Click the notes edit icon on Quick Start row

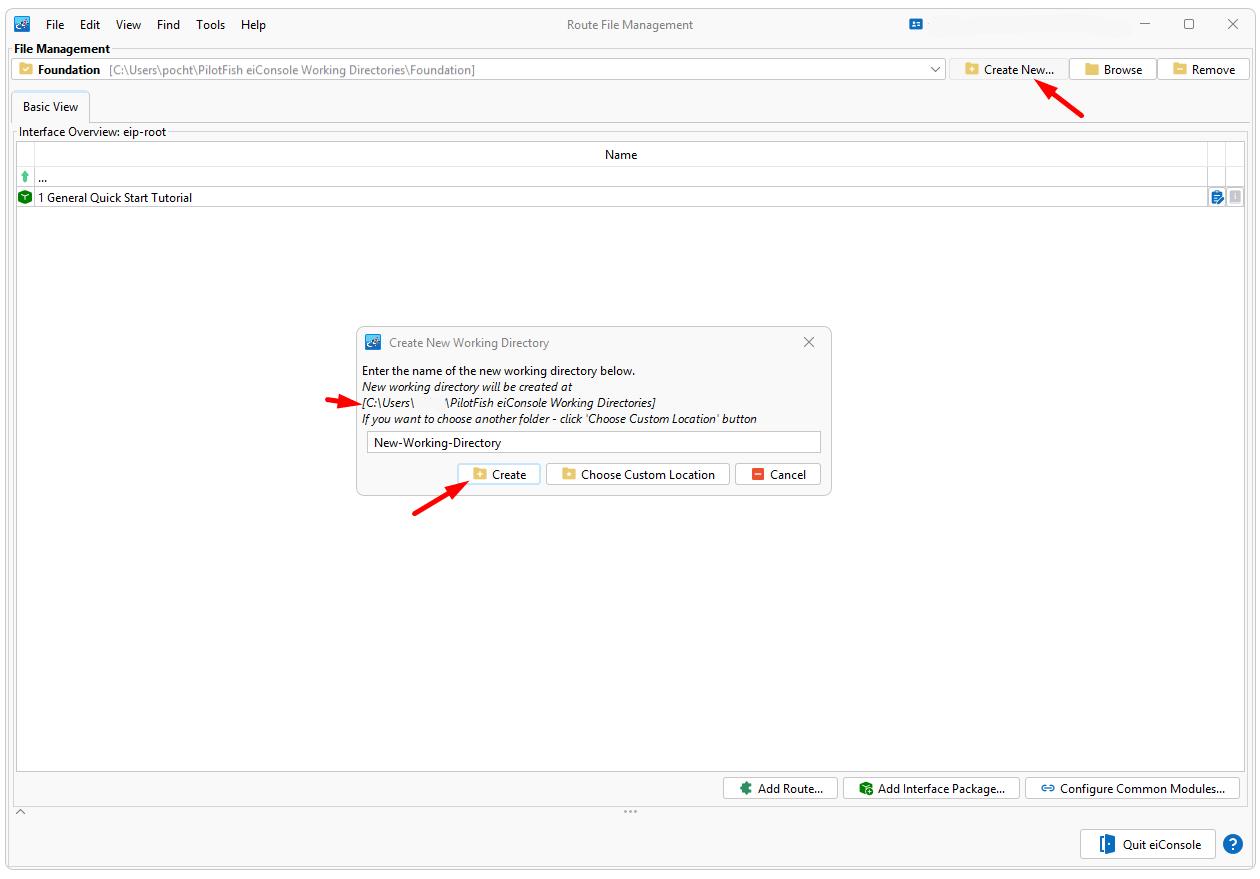click(1217, 197)
